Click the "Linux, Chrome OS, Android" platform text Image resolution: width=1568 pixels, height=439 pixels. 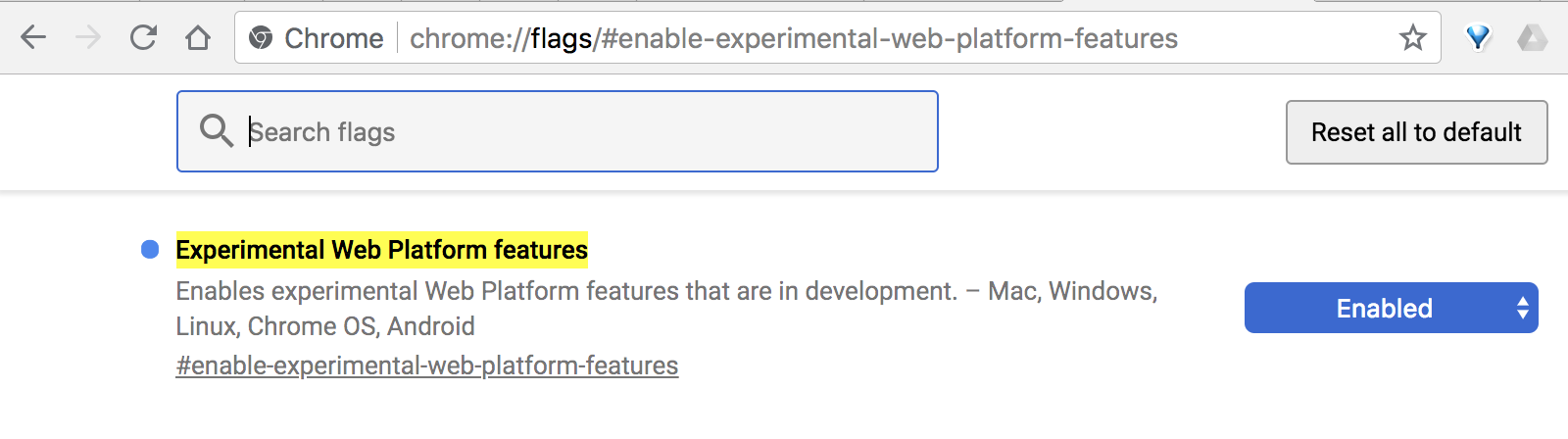click(325, 326)
